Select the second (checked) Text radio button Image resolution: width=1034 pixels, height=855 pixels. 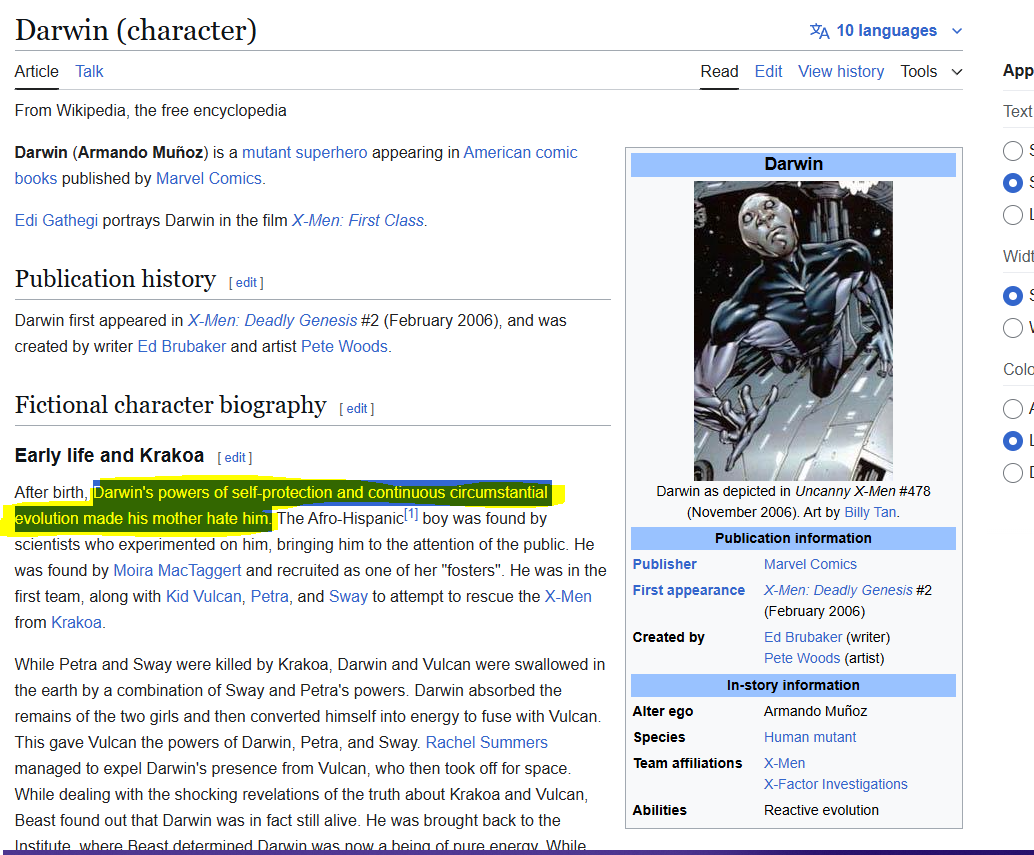point(1012,183)
